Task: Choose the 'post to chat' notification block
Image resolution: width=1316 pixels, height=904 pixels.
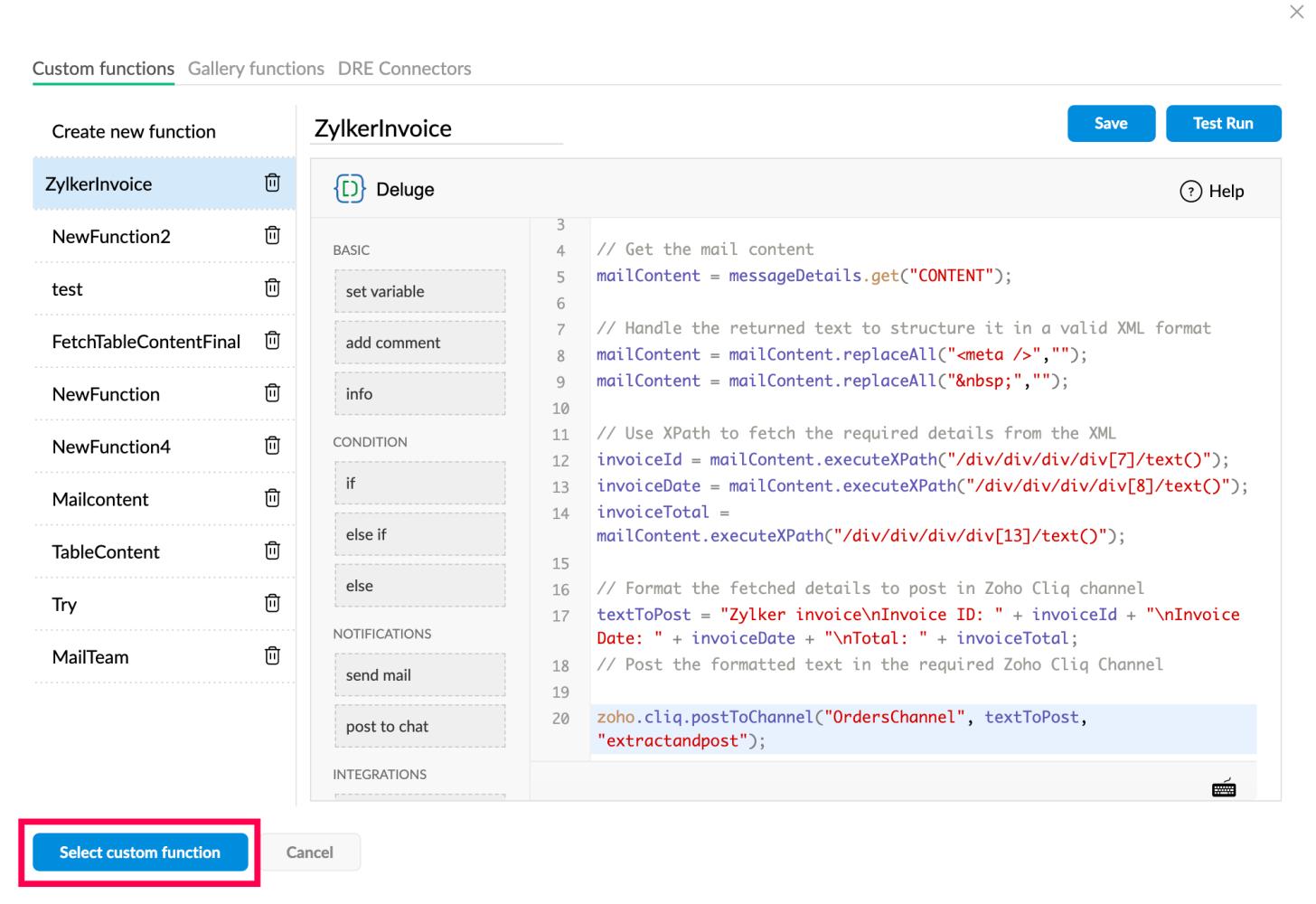Action: 419,726
